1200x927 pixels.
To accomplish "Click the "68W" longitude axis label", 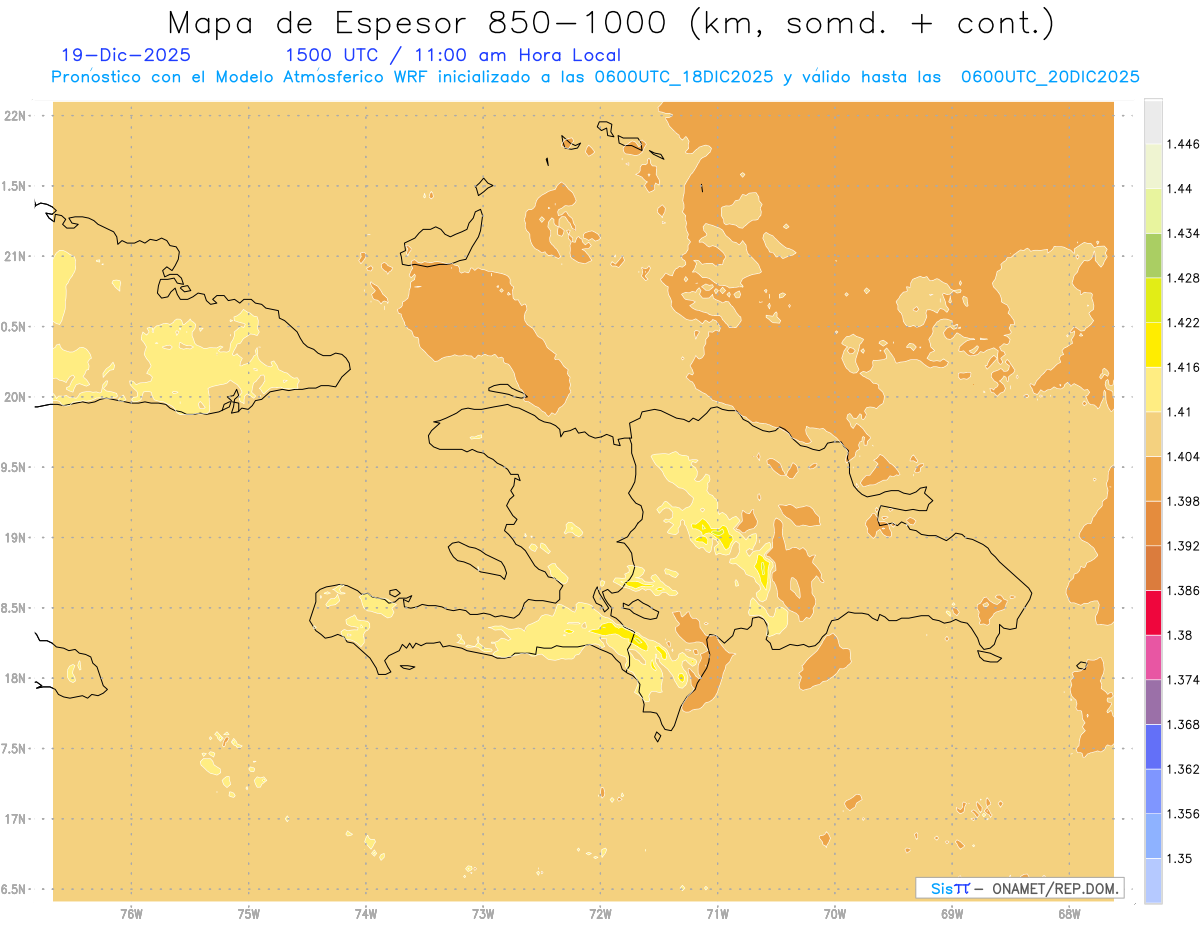I will (x=1069, y=913).
